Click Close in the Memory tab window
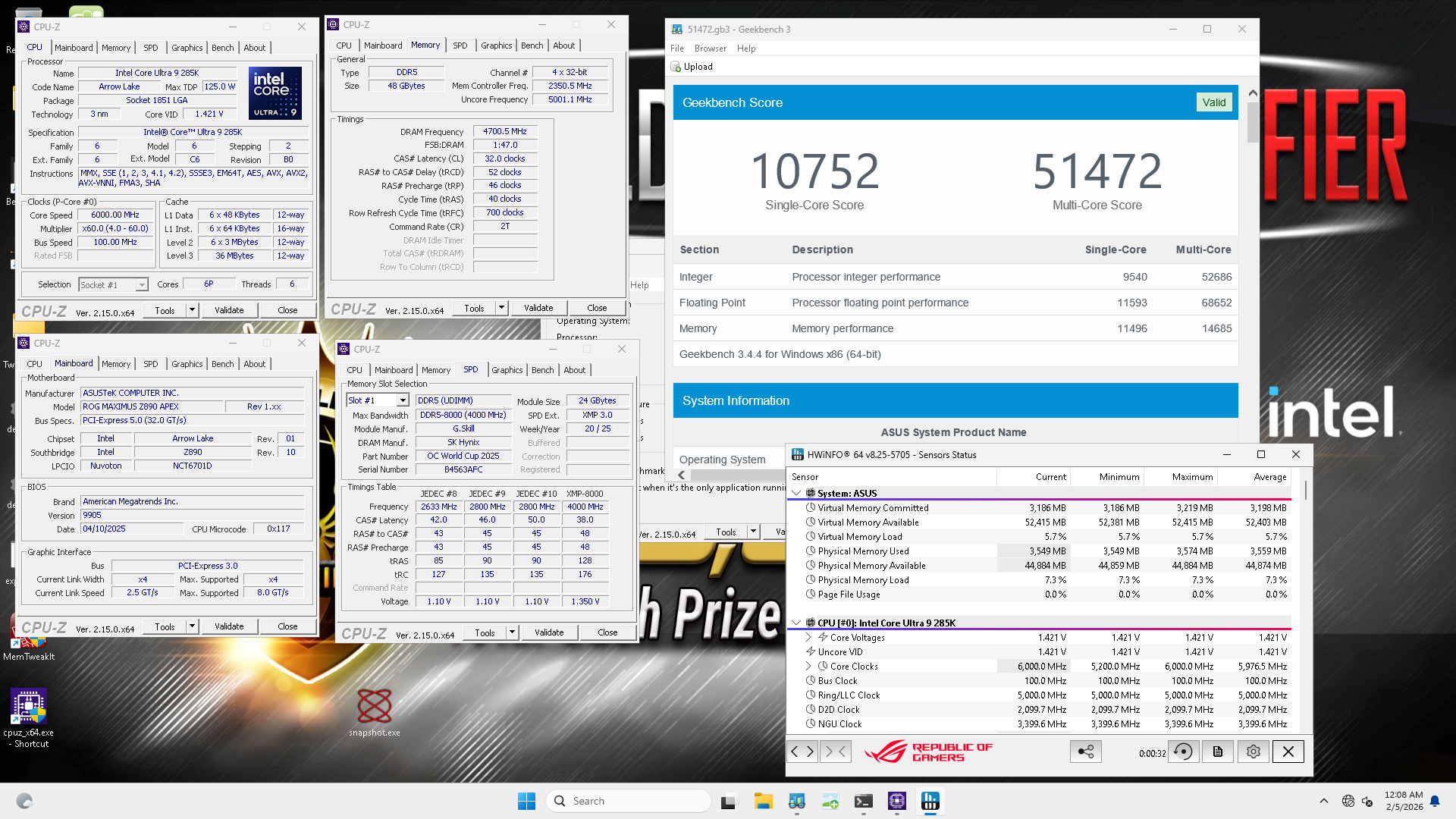Screen dimensions: 1456x819 click(597, 308)
